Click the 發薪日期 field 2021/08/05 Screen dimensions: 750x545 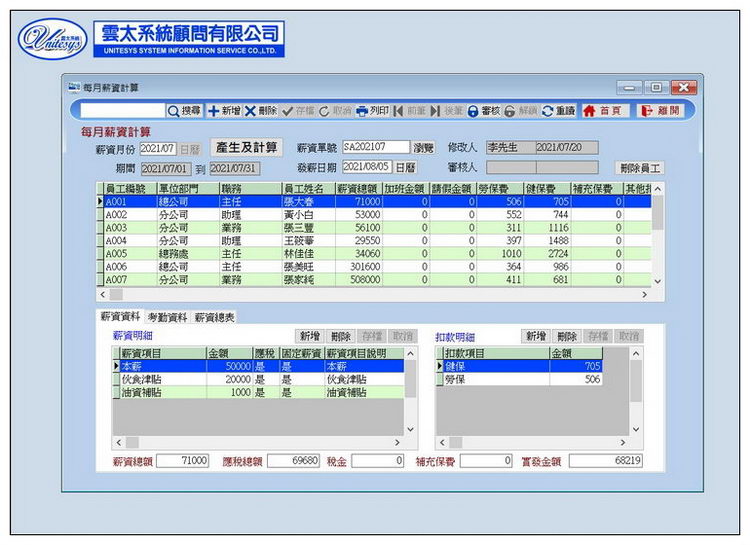pyautogui.click(x=367, y=167)
